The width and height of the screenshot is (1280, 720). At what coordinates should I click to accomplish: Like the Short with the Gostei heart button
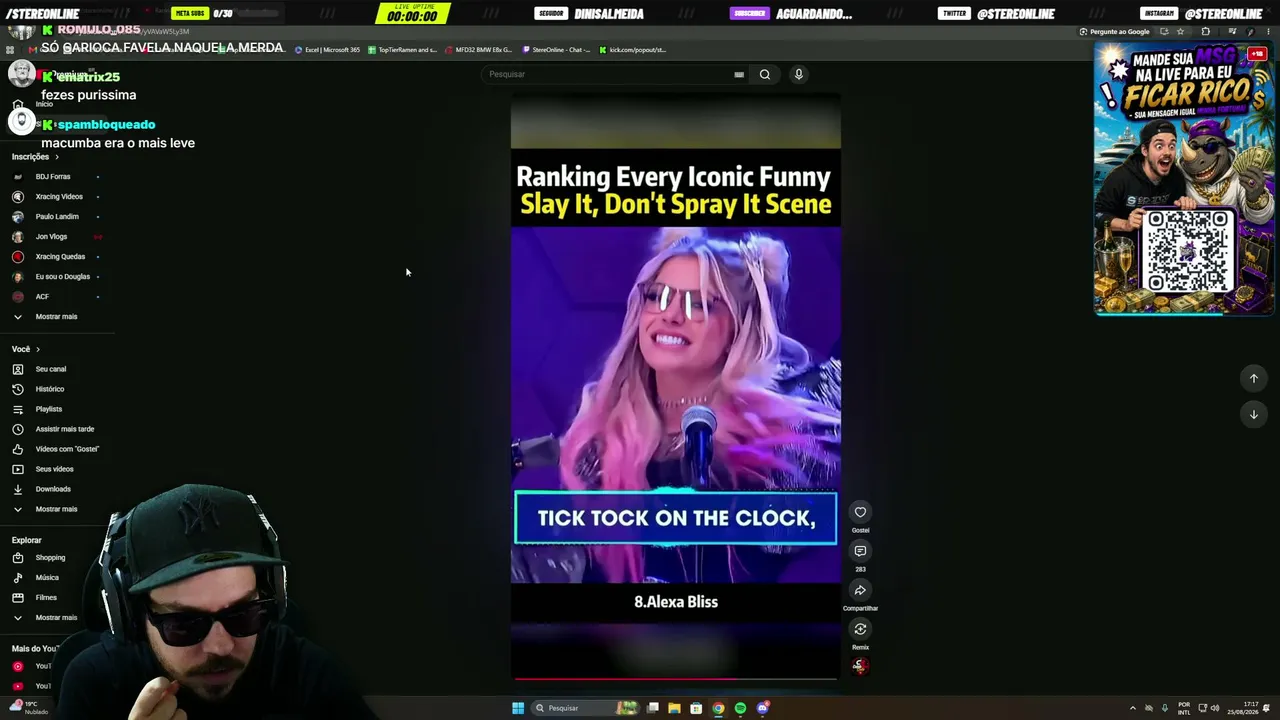860,512
